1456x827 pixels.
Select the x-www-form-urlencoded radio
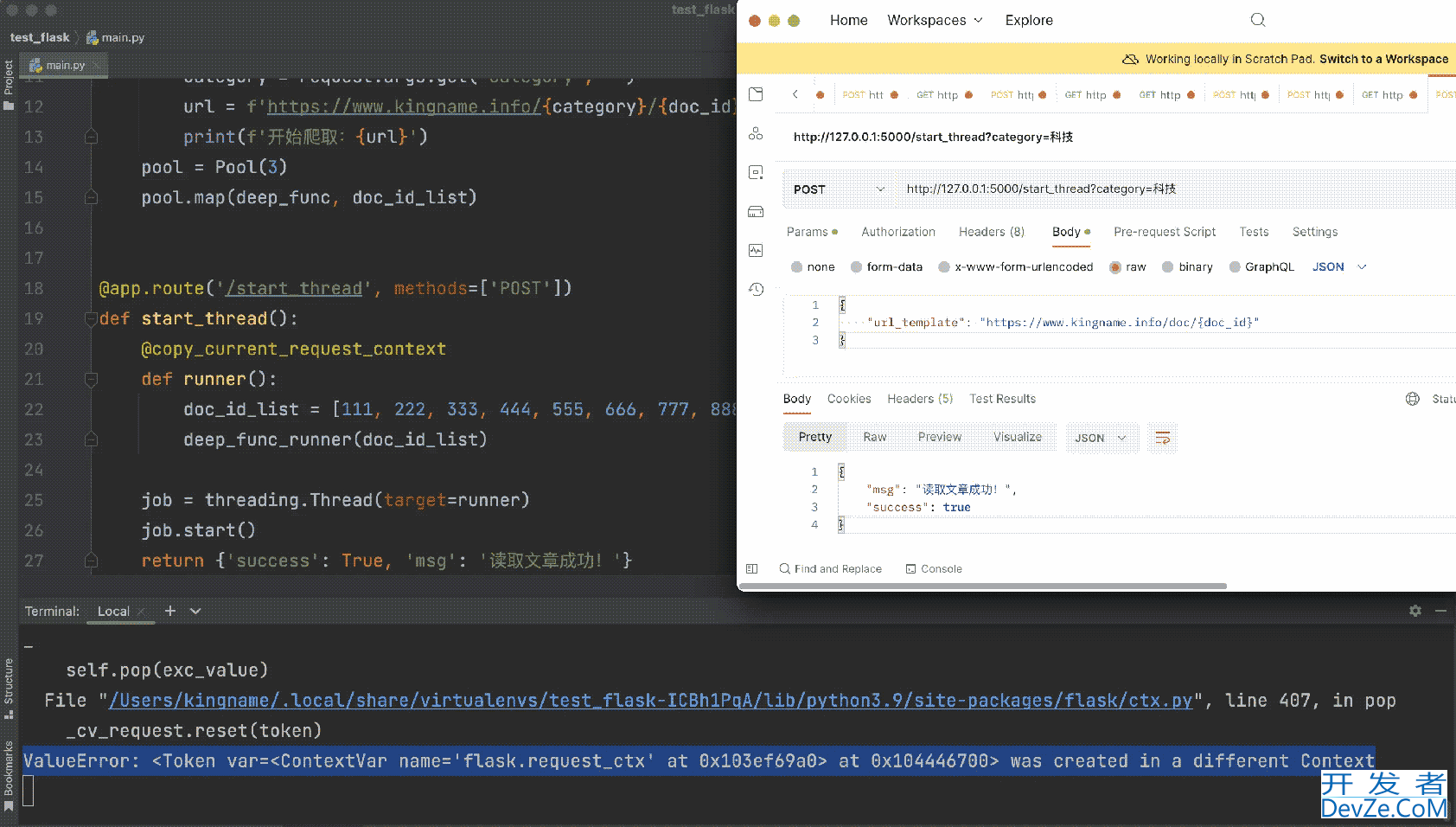click(944, 266)
